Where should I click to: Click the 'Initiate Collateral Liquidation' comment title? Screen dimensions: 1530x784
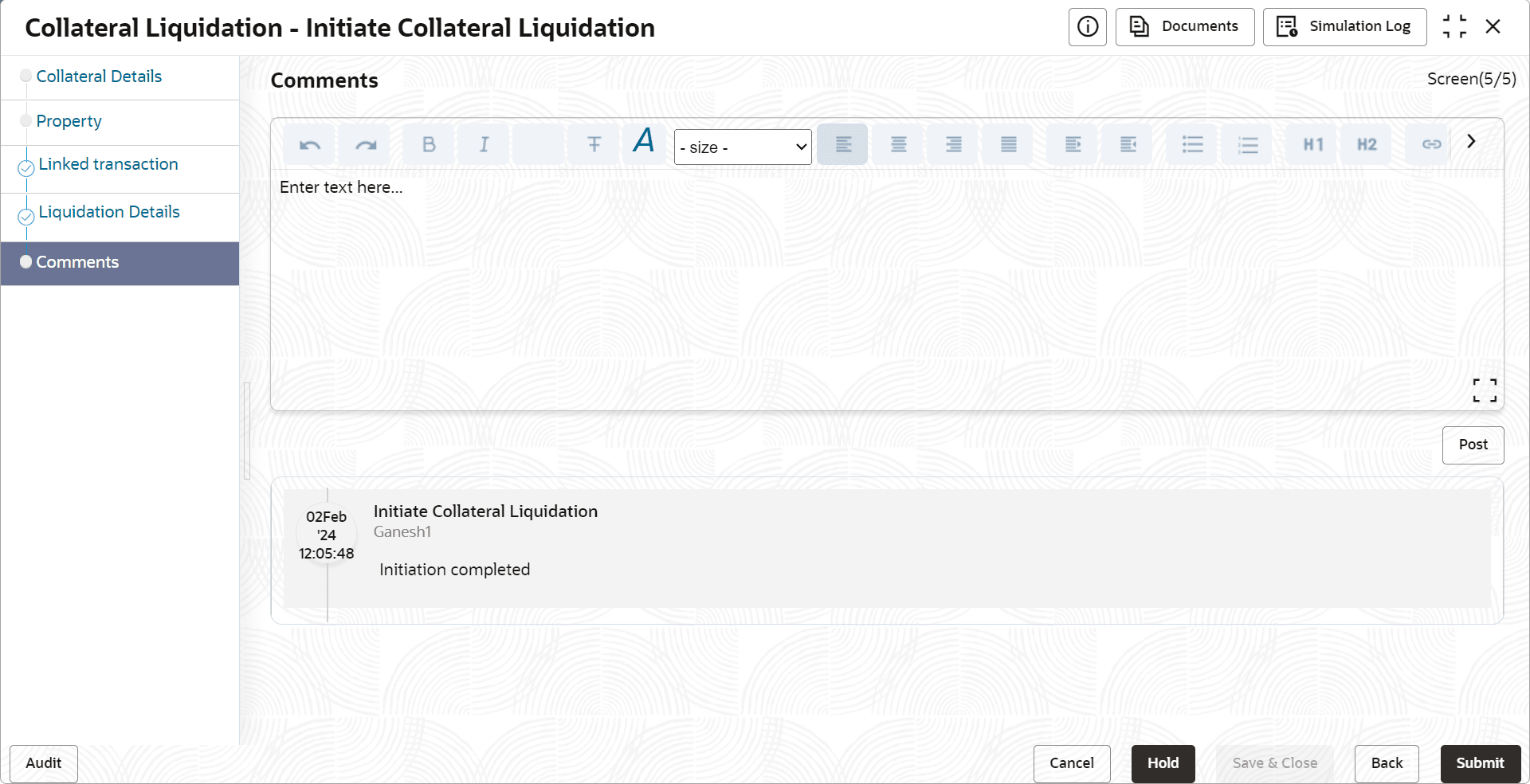[x=485, y=512]
